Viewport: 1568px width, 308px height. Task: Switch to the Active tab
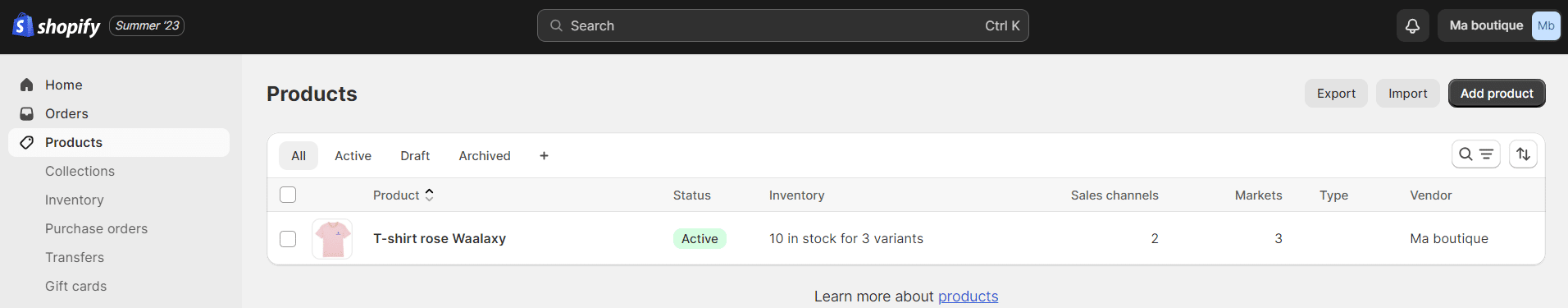pos(353,156)
